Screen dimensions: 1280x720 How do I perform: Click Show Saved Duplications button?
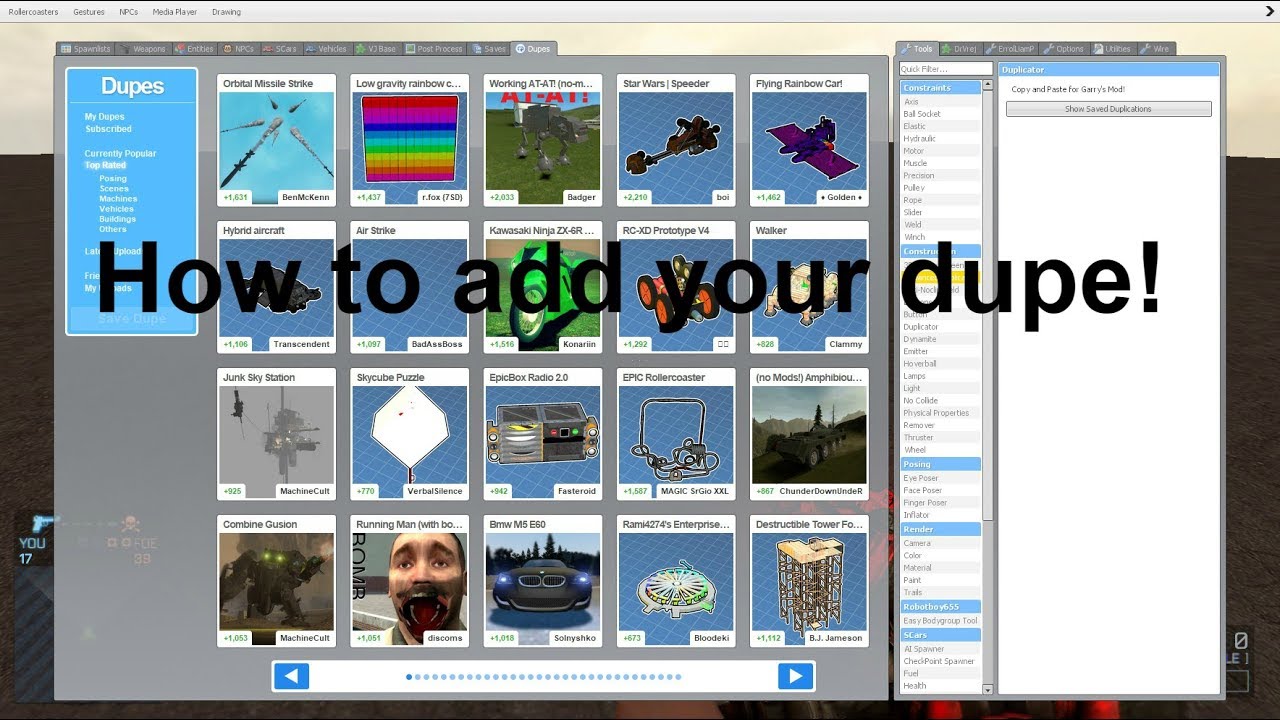pos(1108,109)
